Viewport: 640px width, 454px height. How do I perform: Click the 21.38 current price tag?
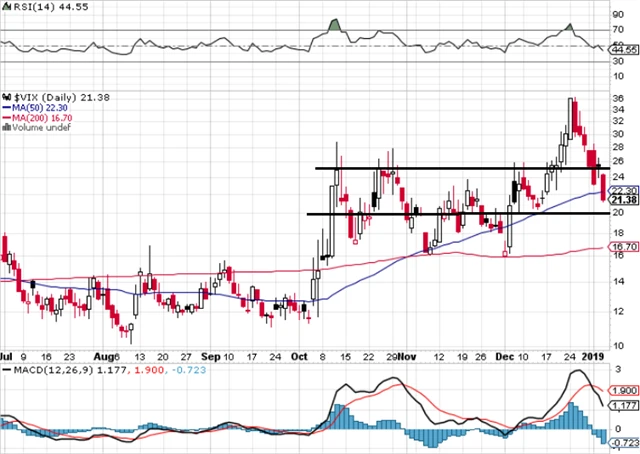[623, 200]
